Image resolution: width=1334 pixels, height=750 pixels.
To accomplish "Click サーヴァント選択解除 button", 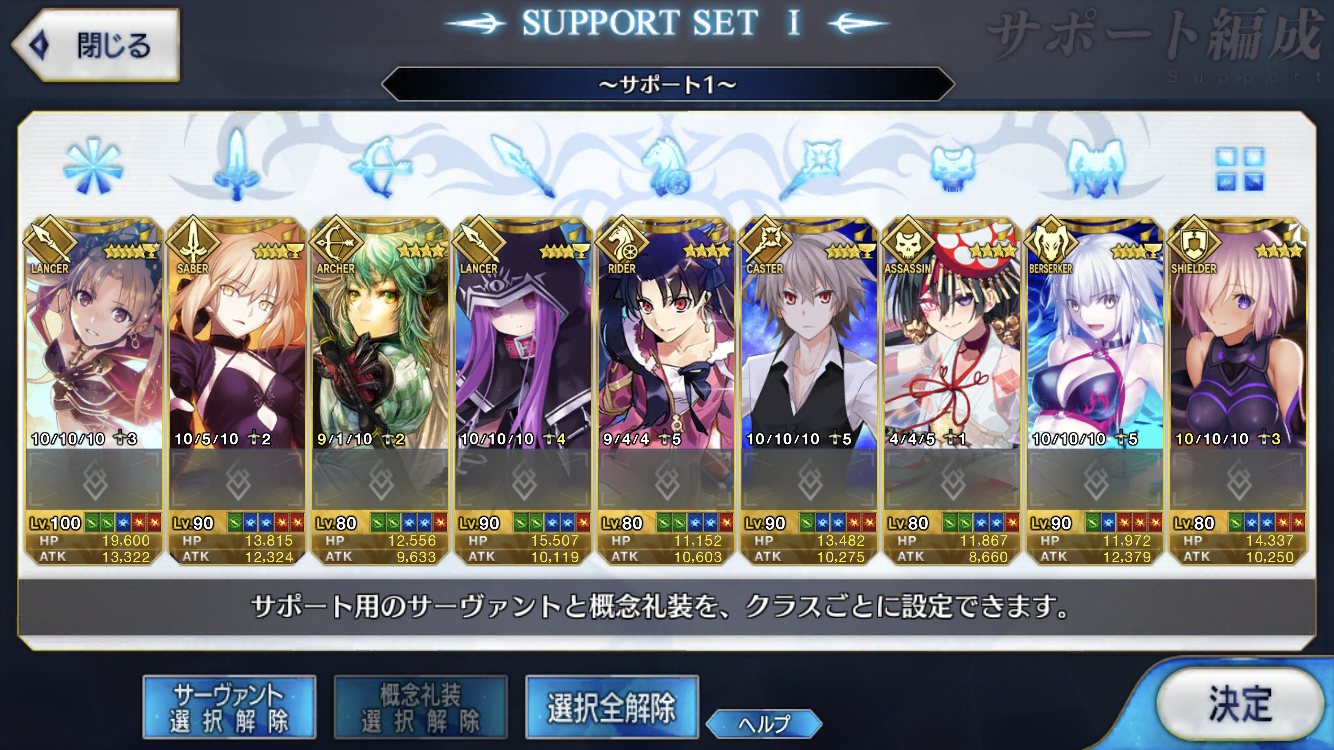I will point(230,706).
